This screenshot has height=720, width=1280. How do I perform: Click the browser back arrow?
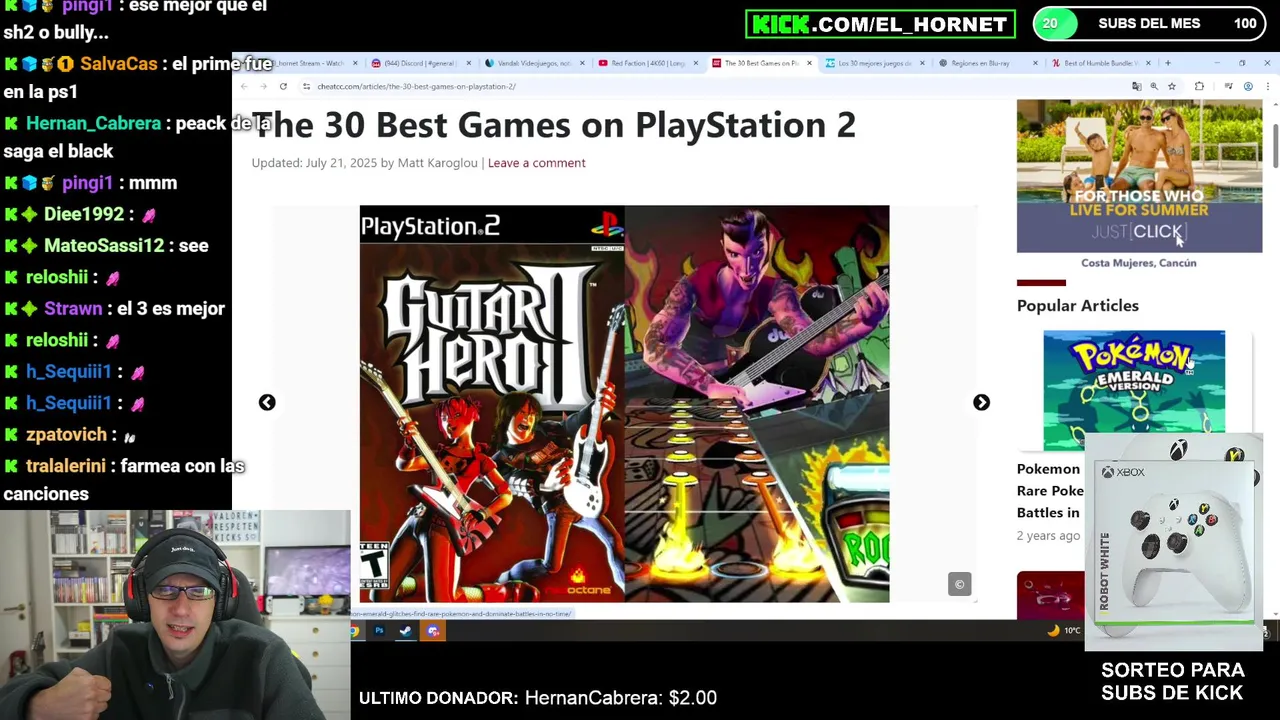[244, 87]
